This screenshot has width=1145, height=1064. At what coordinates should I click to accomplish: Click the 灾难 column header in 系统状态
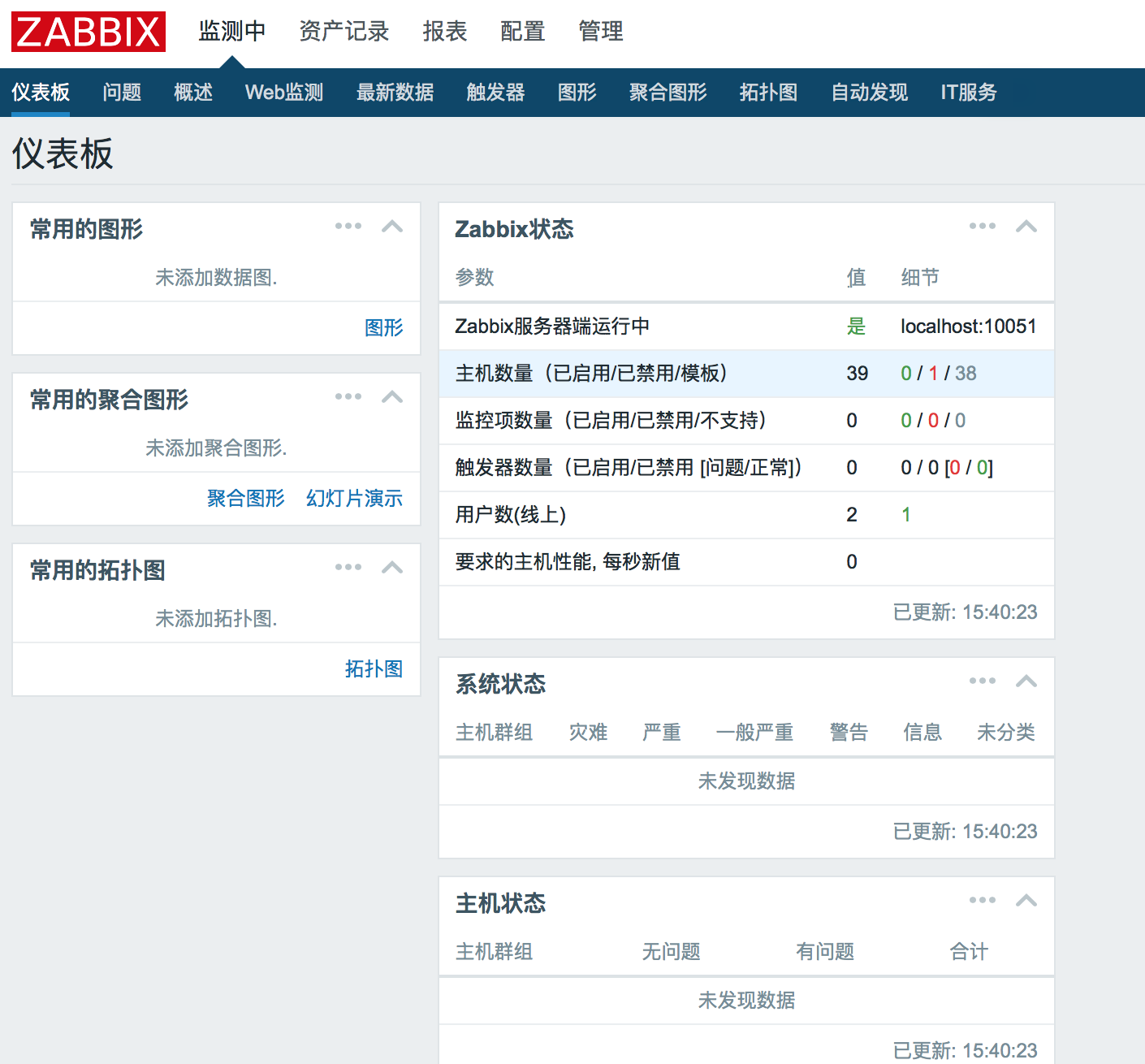[589, 733]
